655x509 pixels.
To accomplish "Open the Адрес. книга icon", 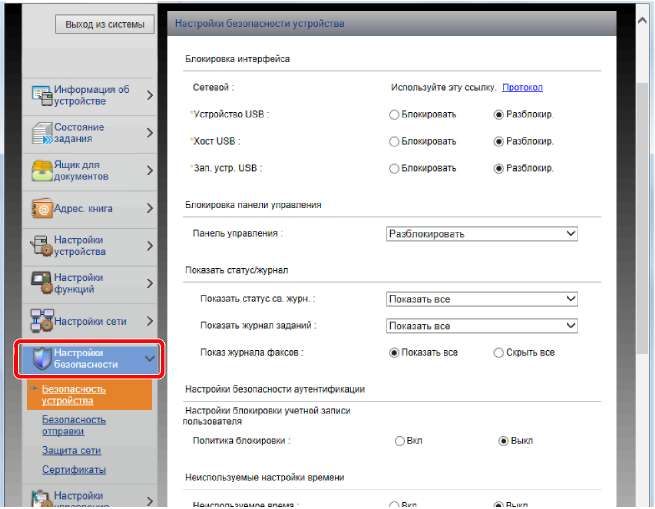I will point(41,209).
